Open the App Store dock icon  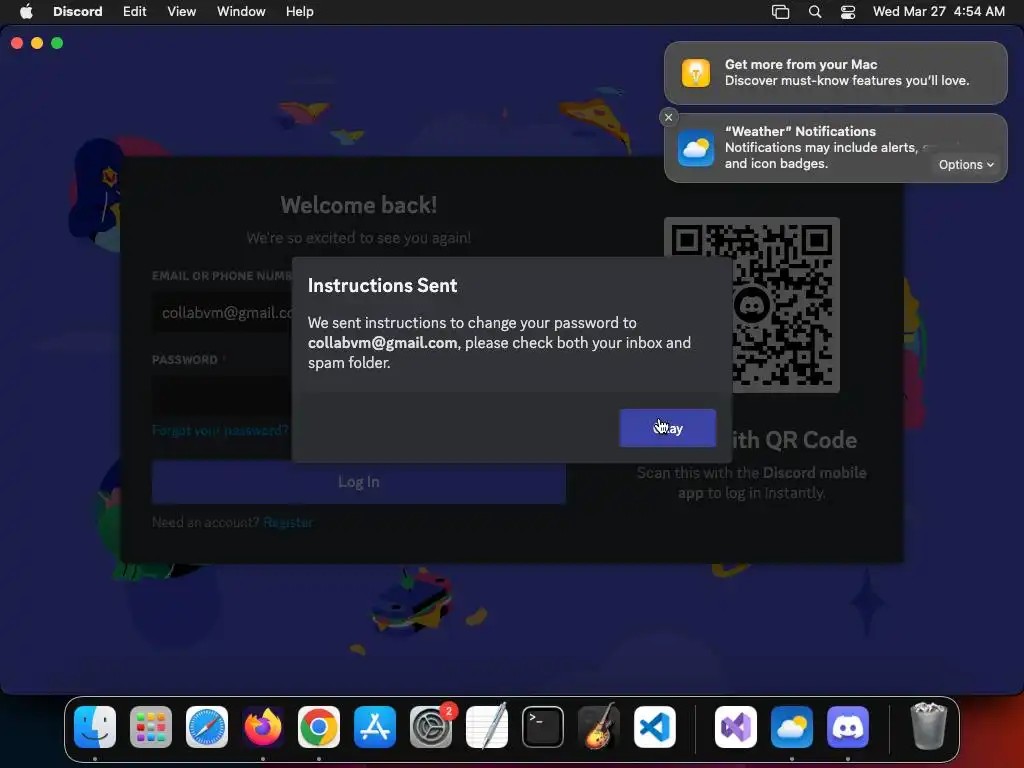coord(375,727)
